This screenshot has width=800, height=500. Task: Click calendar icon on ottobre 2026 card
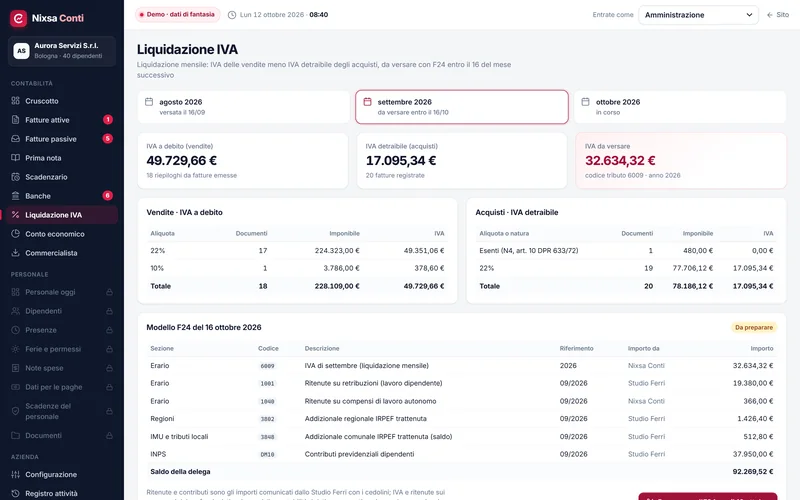586,102
